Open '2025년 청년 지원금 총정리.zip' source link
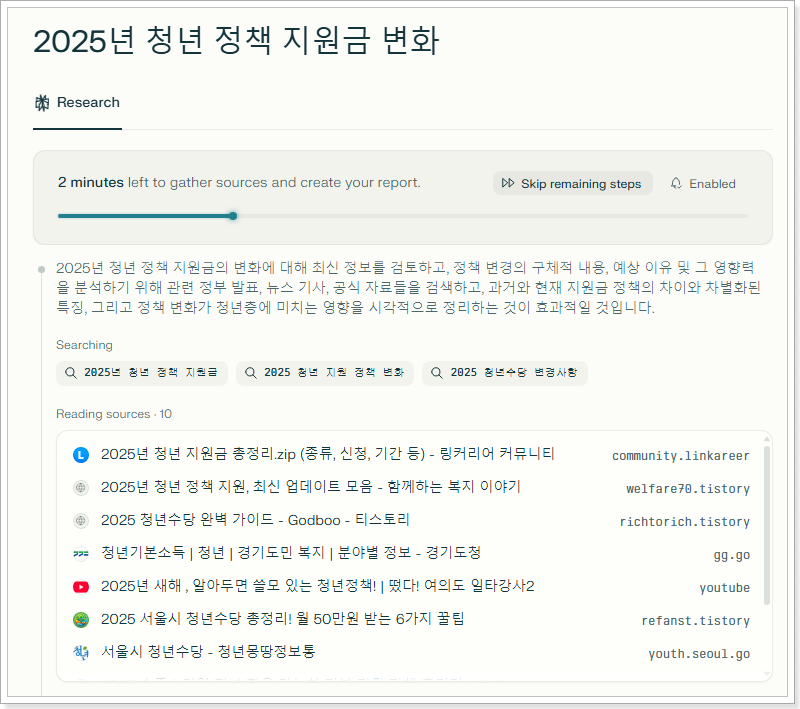Viewport: 800px width, 709px height. point(327,455)
